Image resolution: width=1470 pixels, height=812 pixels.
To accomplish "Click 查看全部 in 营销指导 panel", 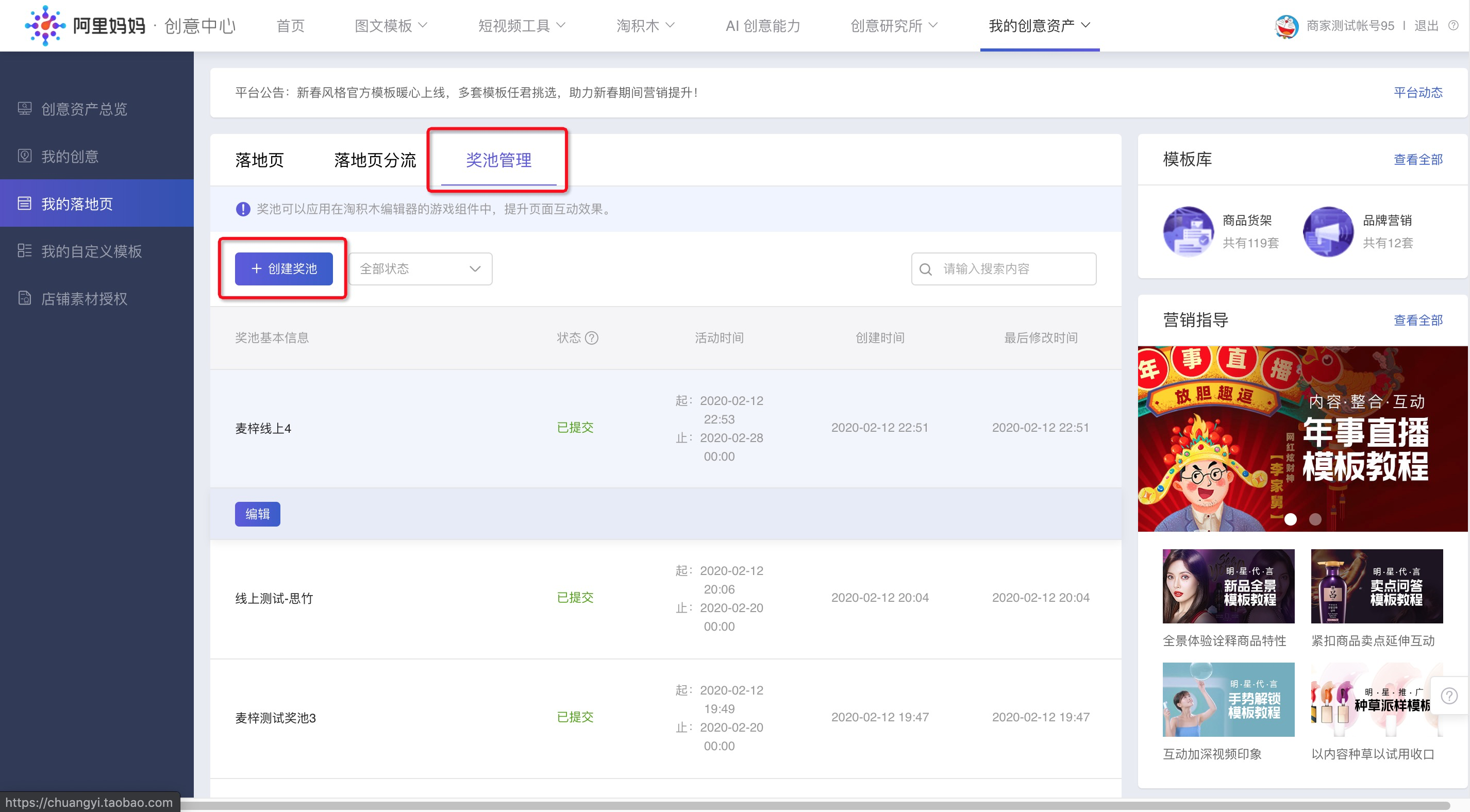I will coord(1418,320).
